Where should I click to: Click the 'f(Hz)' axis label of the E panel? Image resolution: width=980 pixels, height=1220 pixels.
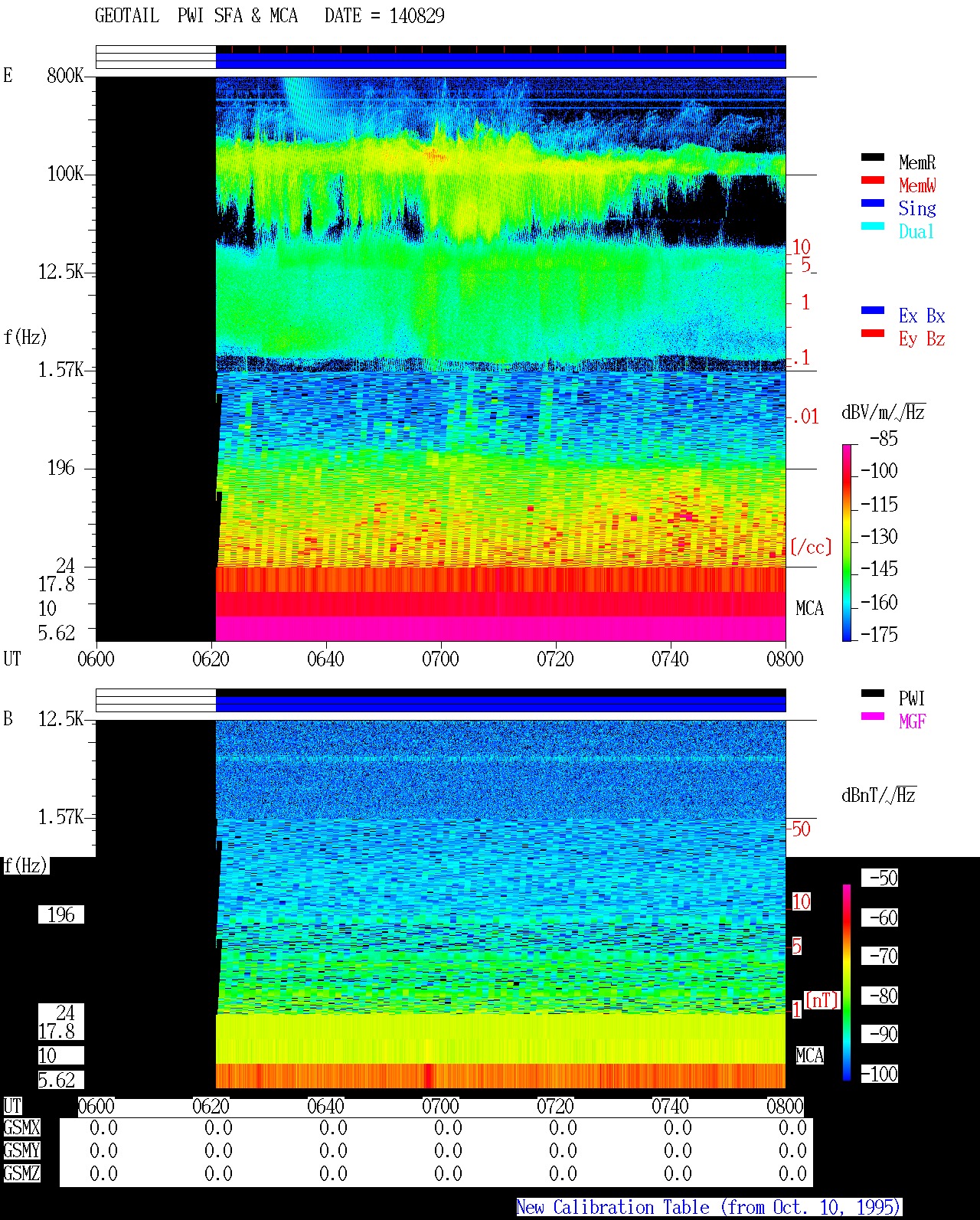(x=25, y=337)
